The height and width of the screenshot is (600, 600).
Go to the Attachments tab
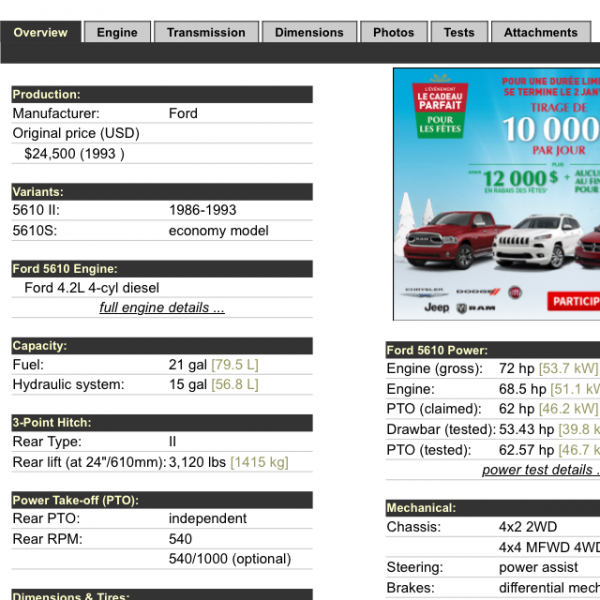541,32
